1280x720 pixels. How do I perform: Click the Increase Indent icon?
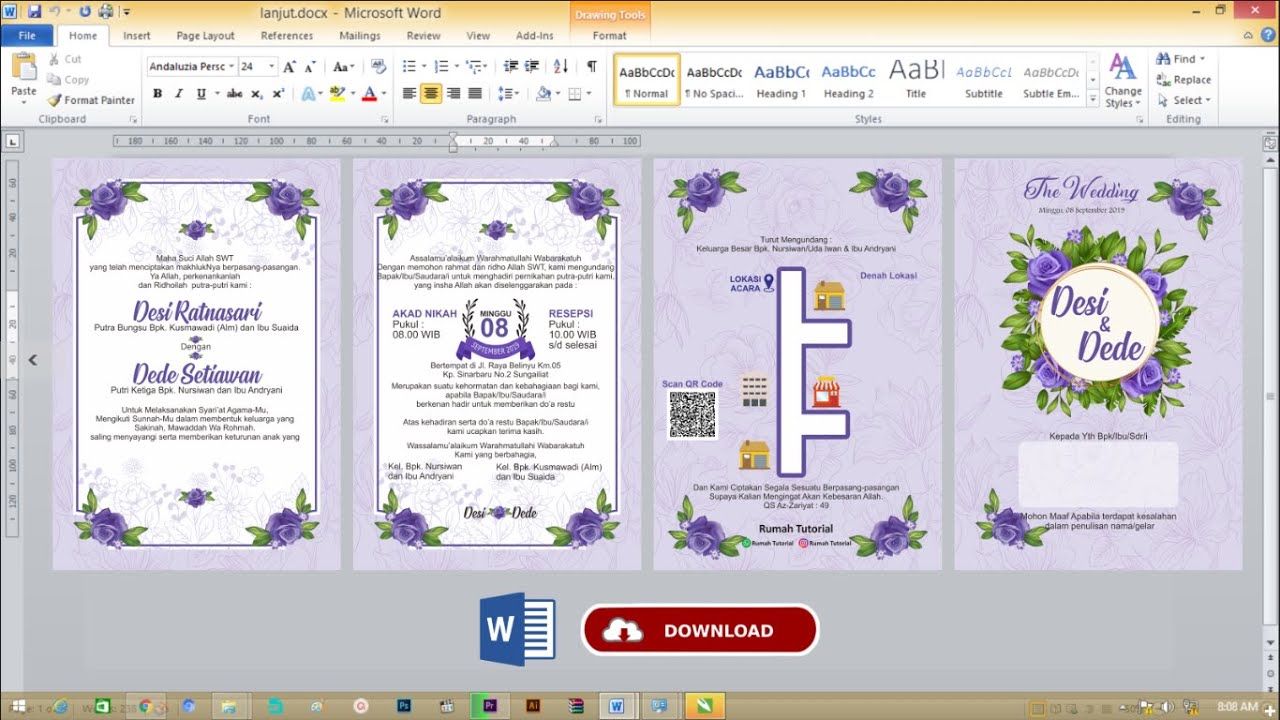[533, 67]
